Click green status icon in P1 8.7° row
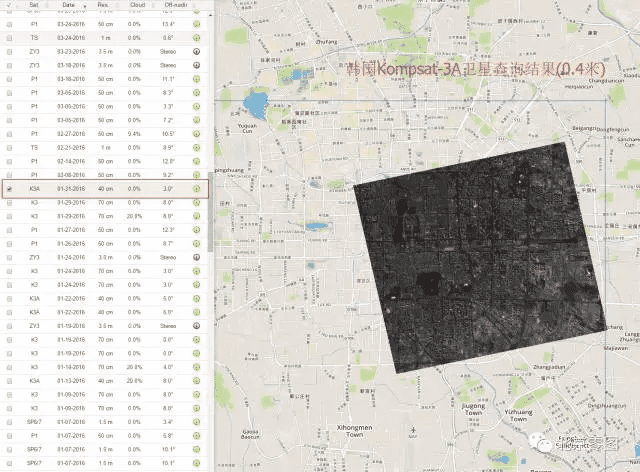 [x=196, y=244]
